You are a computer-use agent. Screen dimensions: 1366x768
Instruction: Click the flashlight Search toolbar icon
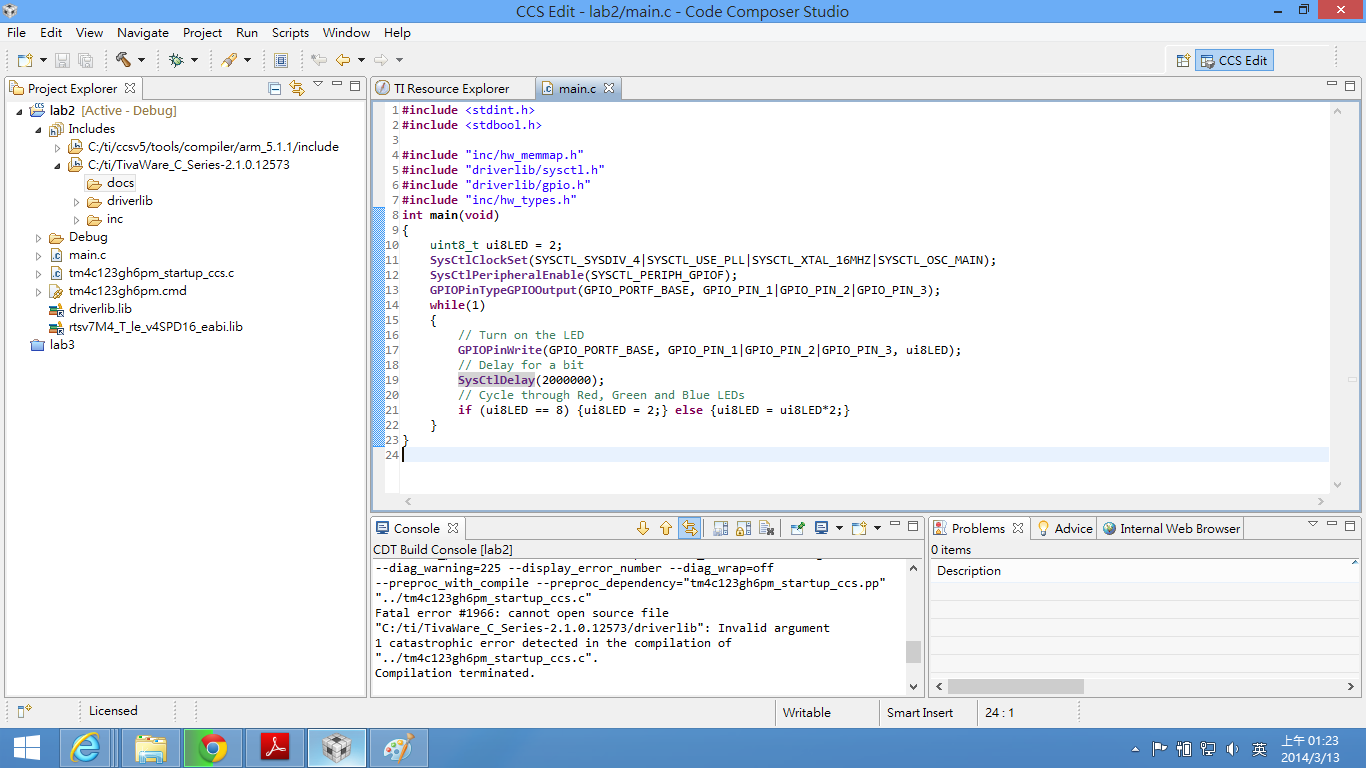(x=229, y=60)
